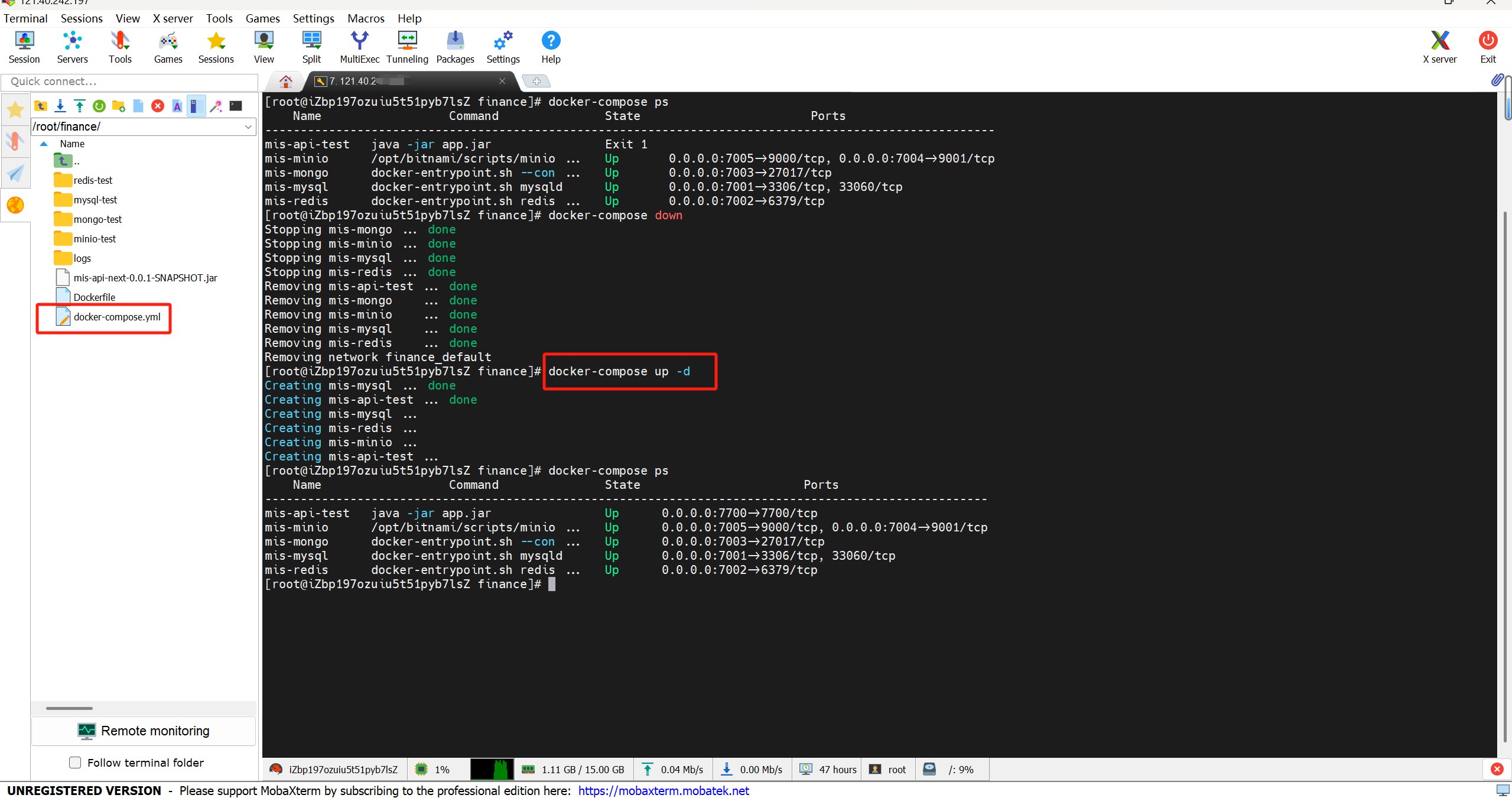Click the Remote monitoring button

pos(144,731)
